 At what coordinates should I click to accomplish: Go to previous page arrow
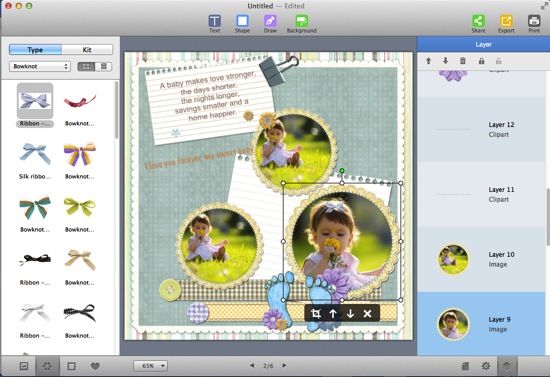(x=252, y=365)
